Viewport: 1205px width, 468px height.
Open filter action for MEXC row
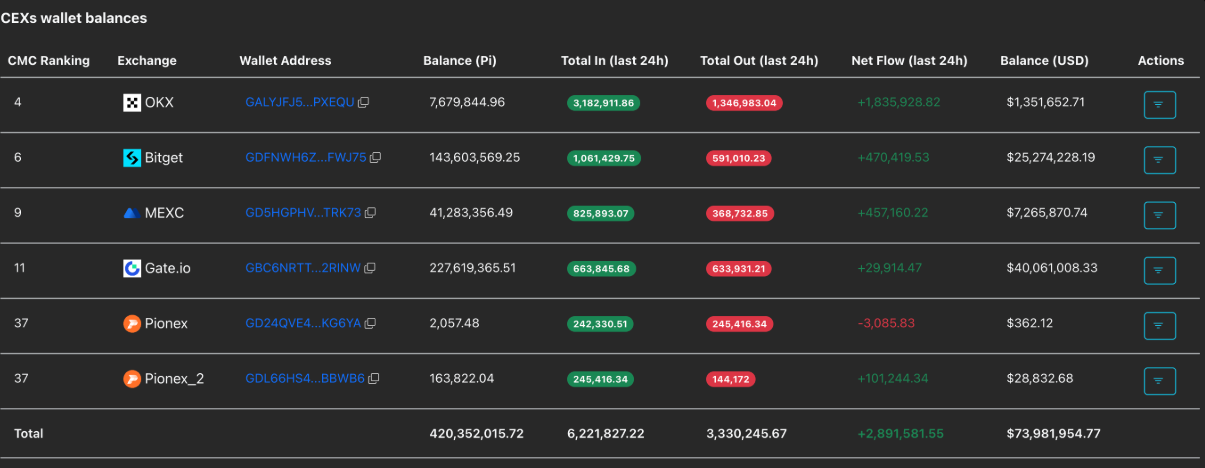pyautogui.click(x=1159, y=215)
